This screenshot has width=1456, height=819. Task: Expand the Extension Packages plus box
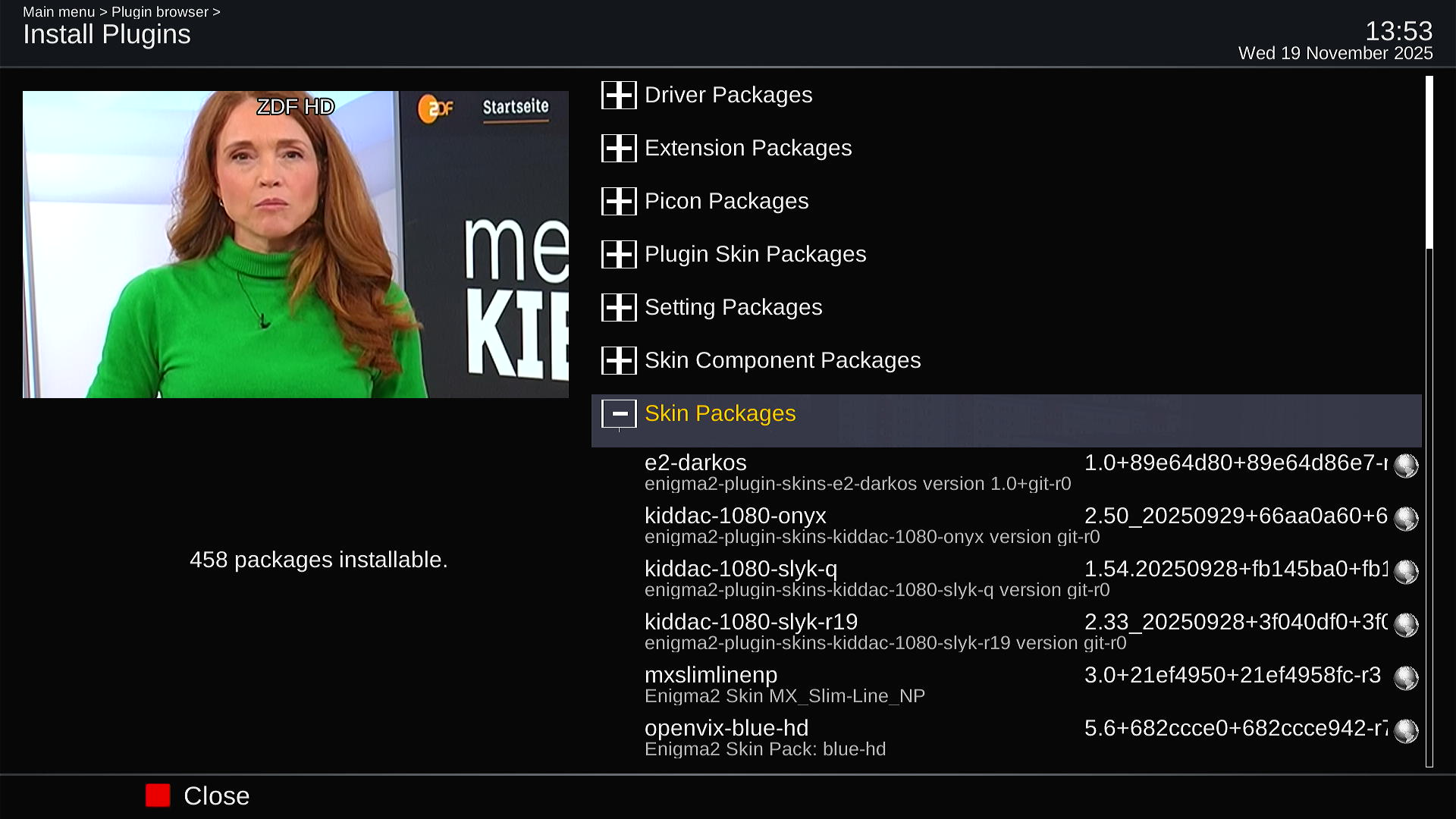[x=619, y=149]
